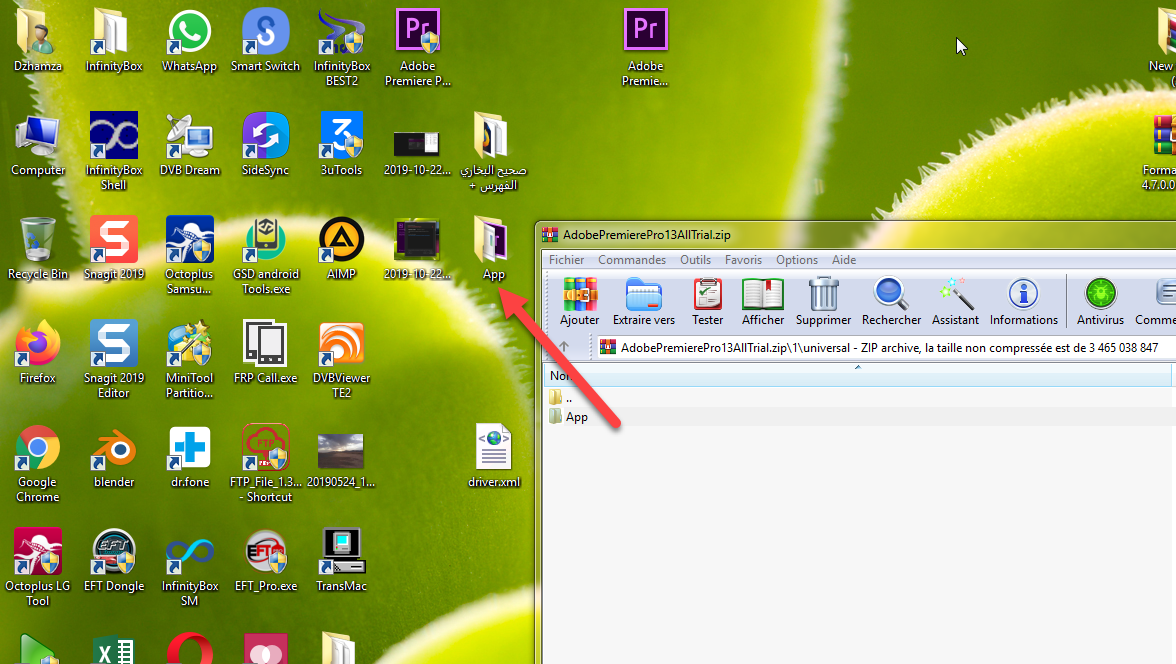Screen dimensions: 1176x664
Task: Go up one folder with arrow button
Action: click(564, 347)
